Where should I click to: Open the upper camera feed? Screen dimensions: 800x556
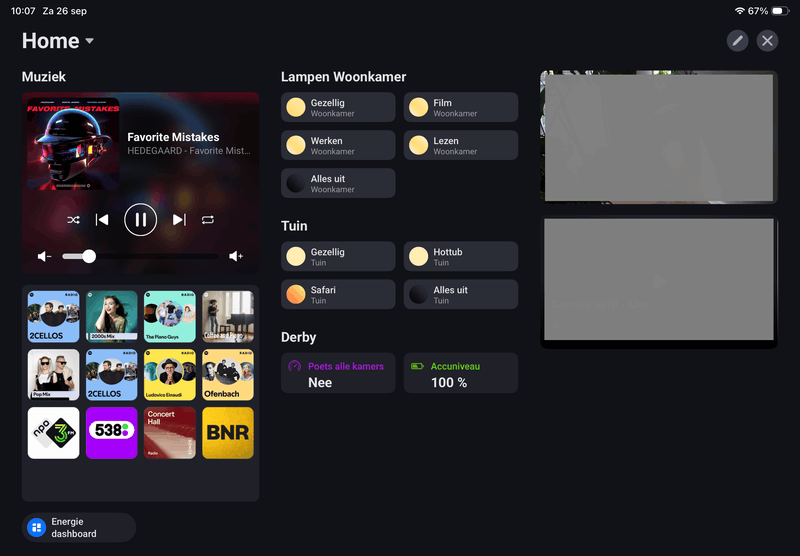tap(659, 137)
